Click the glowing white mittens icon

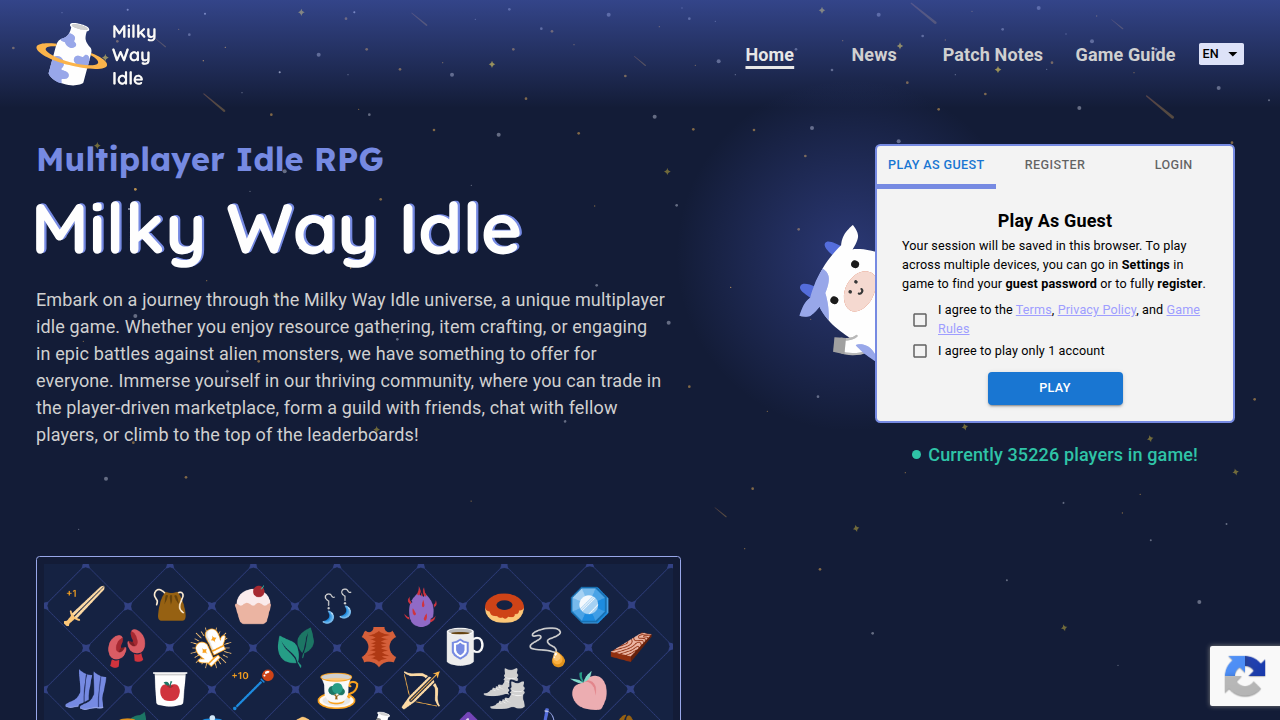tap(211, 648)
